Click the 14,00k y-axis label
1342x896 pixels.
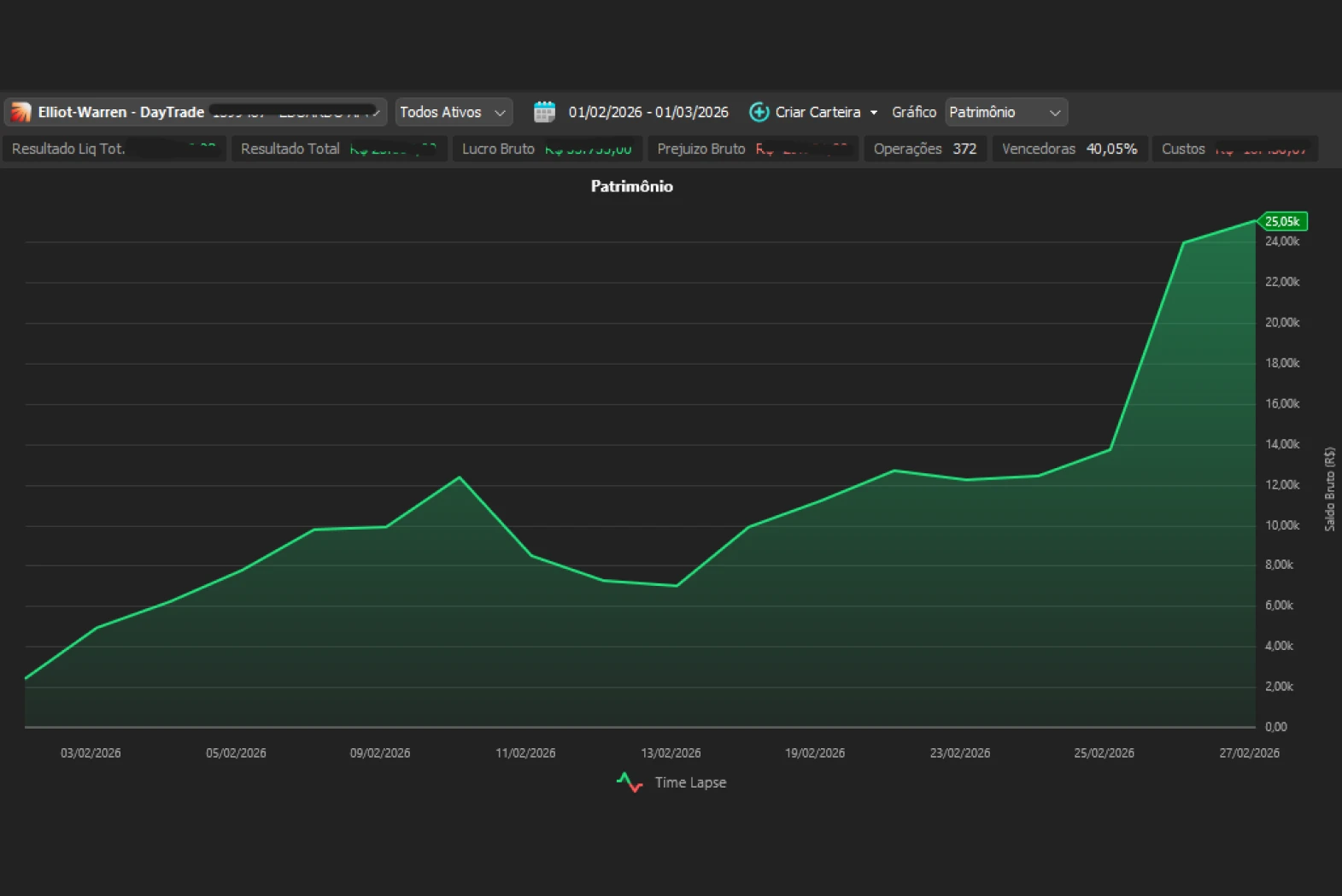(x=1282, y=444)
